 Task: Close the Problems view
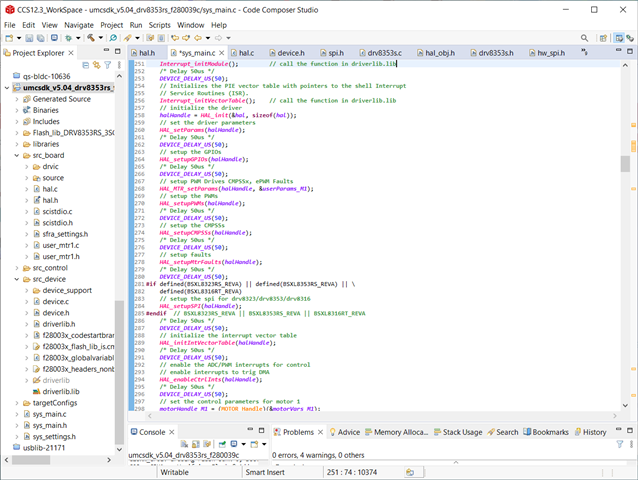click(320, 432)
